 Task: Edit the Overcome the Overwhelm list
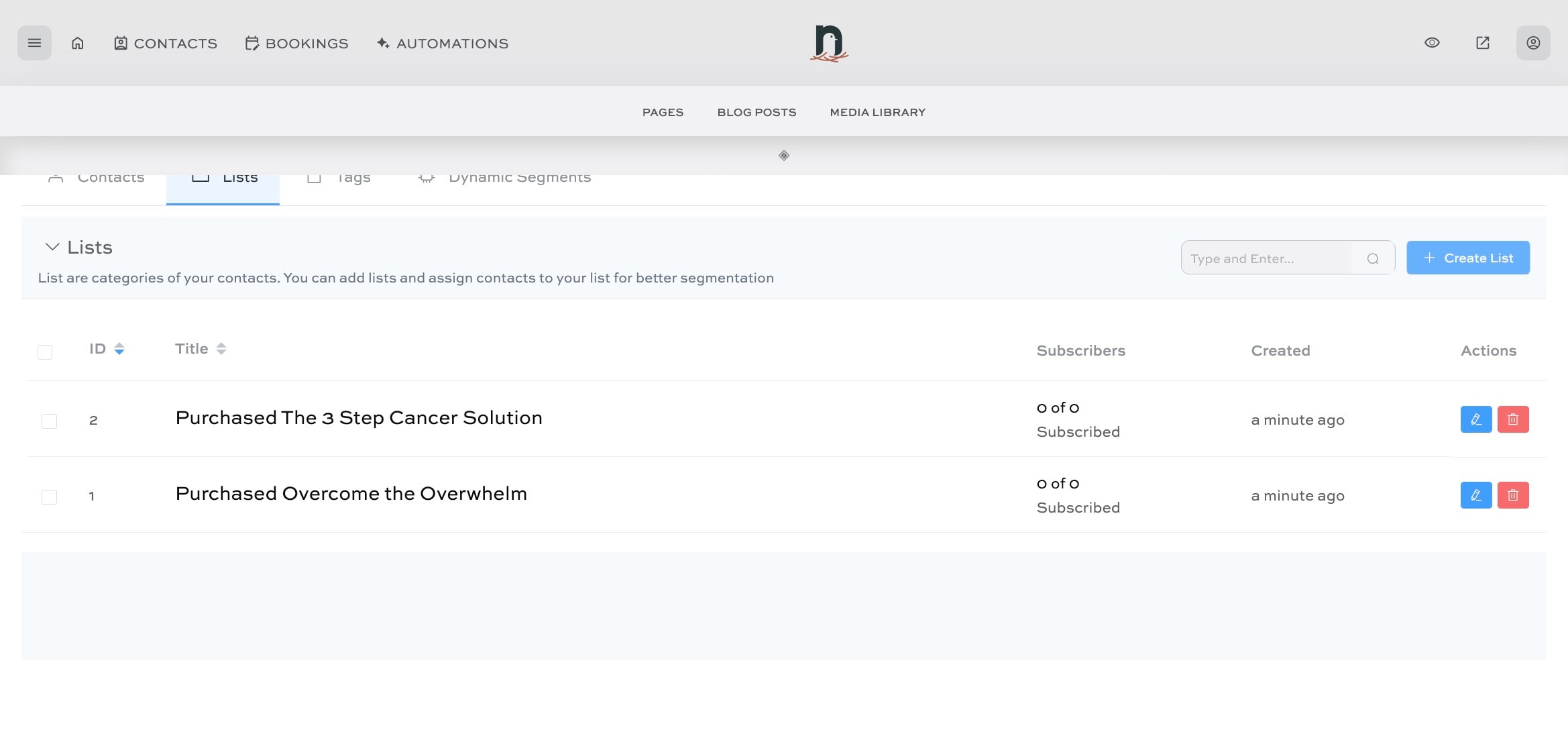(x=1475, y=495)
